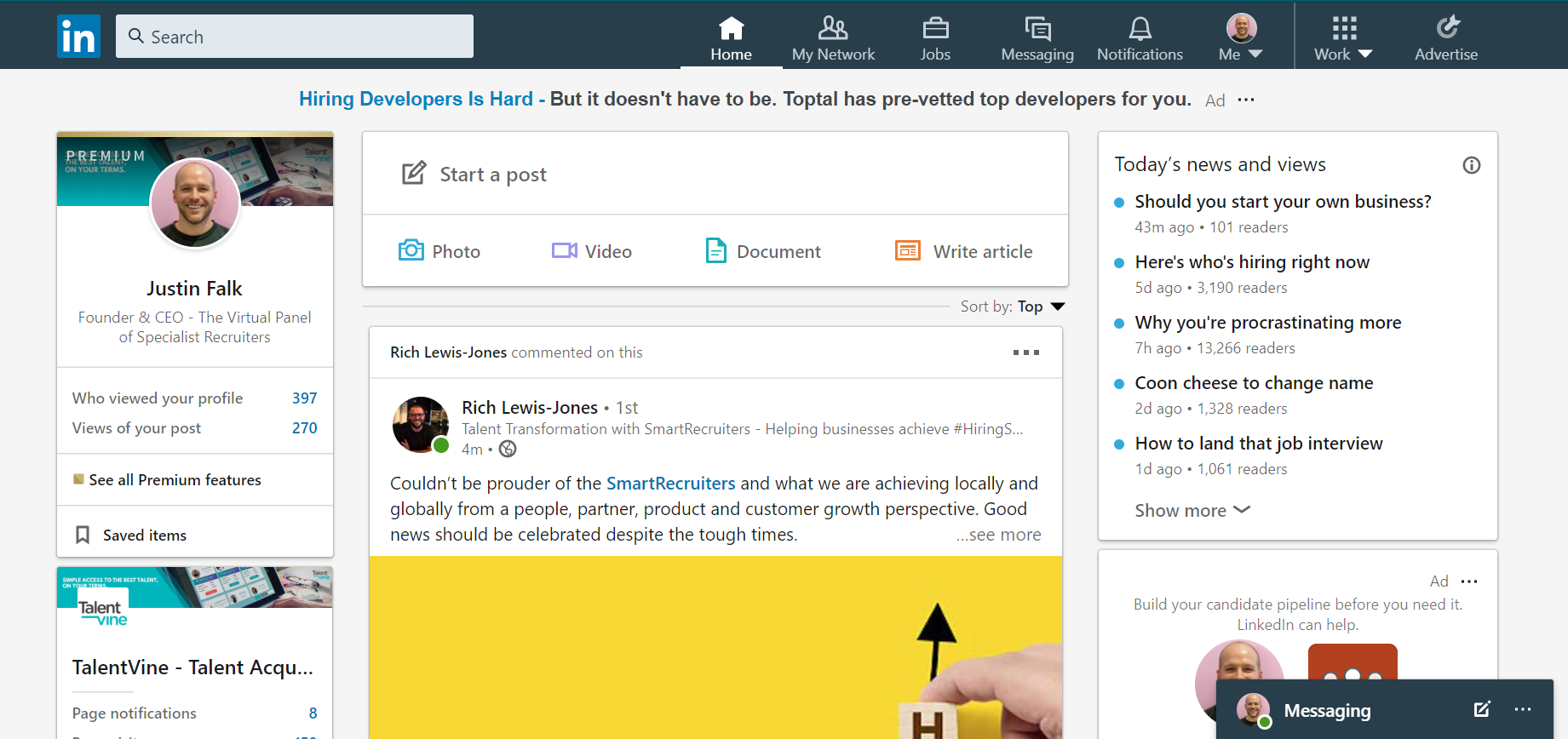
Task: Open the post options three-dot menu
Action: click(x=1026, y=352)
